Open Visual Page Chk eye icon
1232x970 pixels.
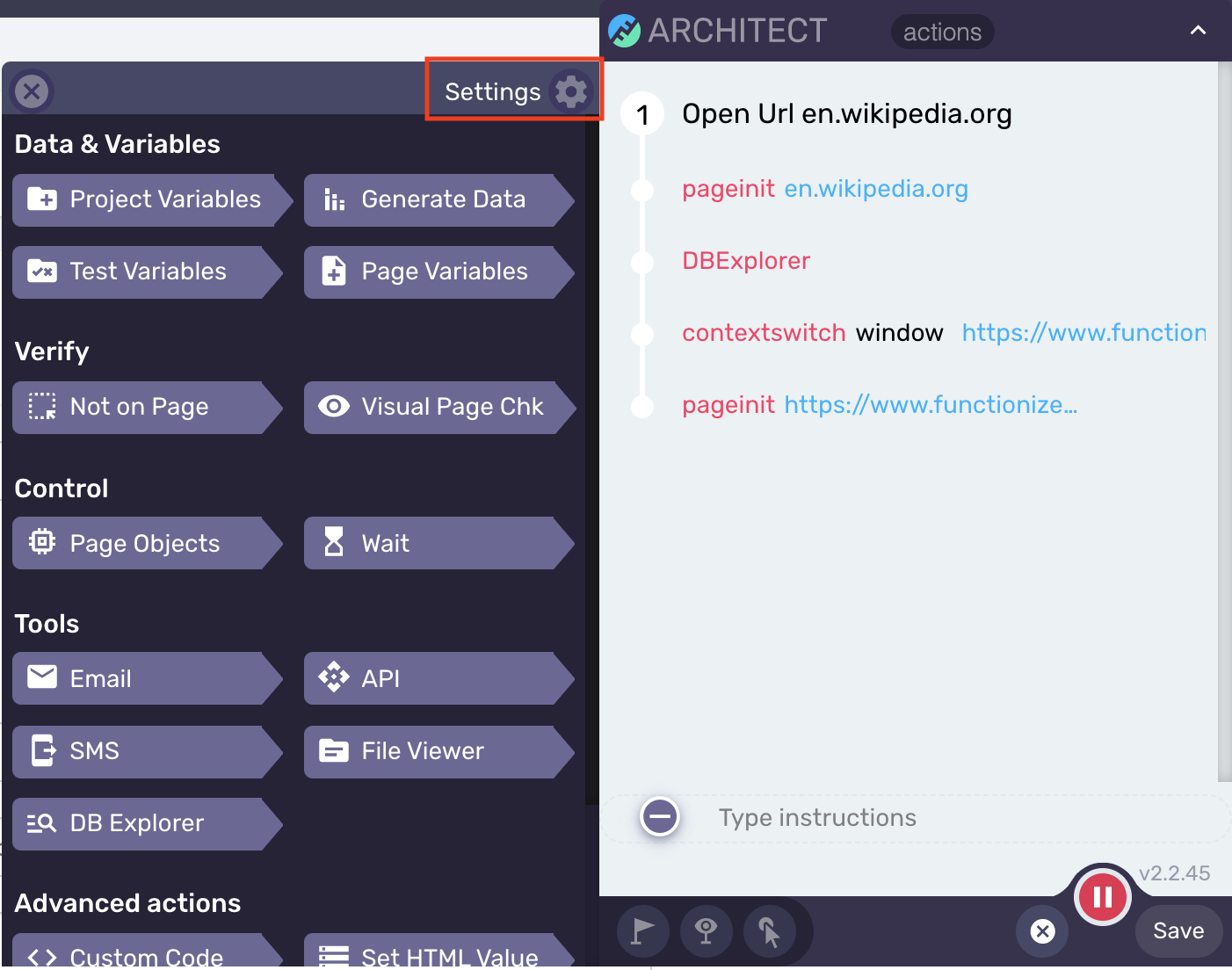pyautogui.click(x=334, y=406)
